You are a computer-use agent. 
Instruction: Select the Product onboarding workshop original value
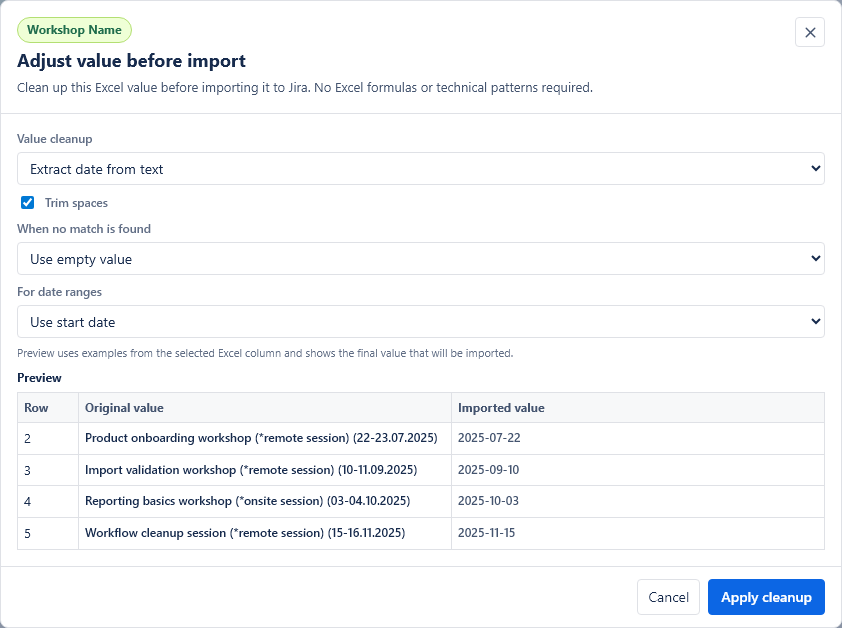(261, 438)
